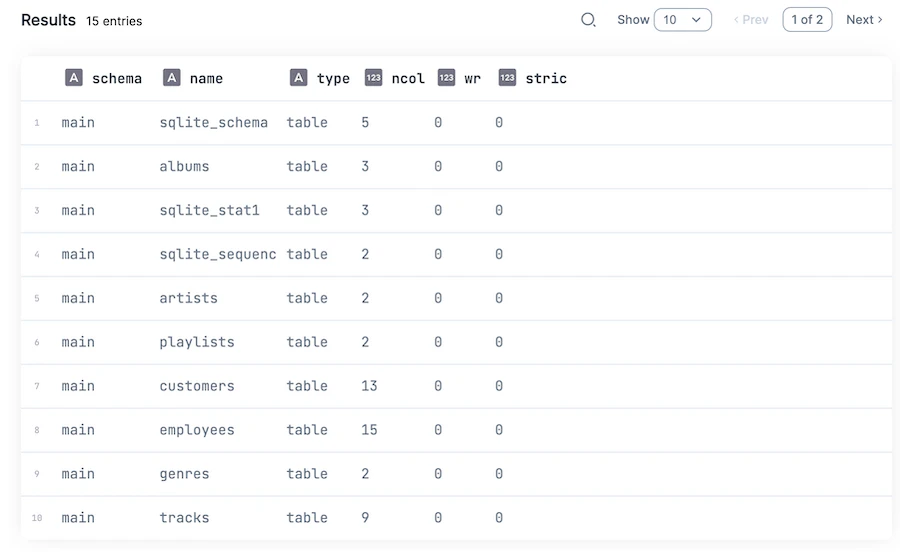Click the Prev page button

(x=751, y=20)
